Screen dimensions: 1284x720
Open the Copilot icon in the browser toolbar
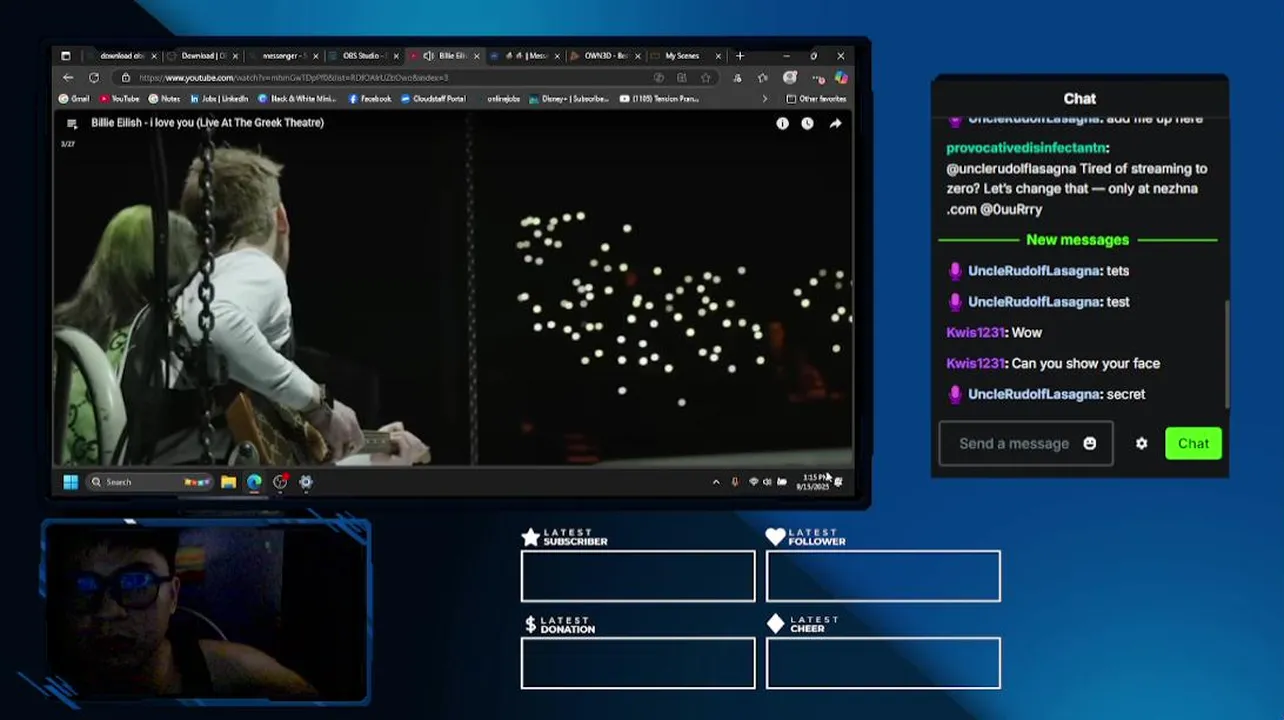841,78
